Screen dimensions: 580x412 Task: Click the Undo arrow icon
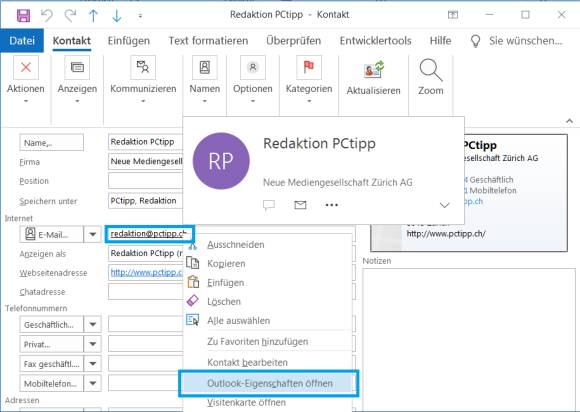[47, 16]
